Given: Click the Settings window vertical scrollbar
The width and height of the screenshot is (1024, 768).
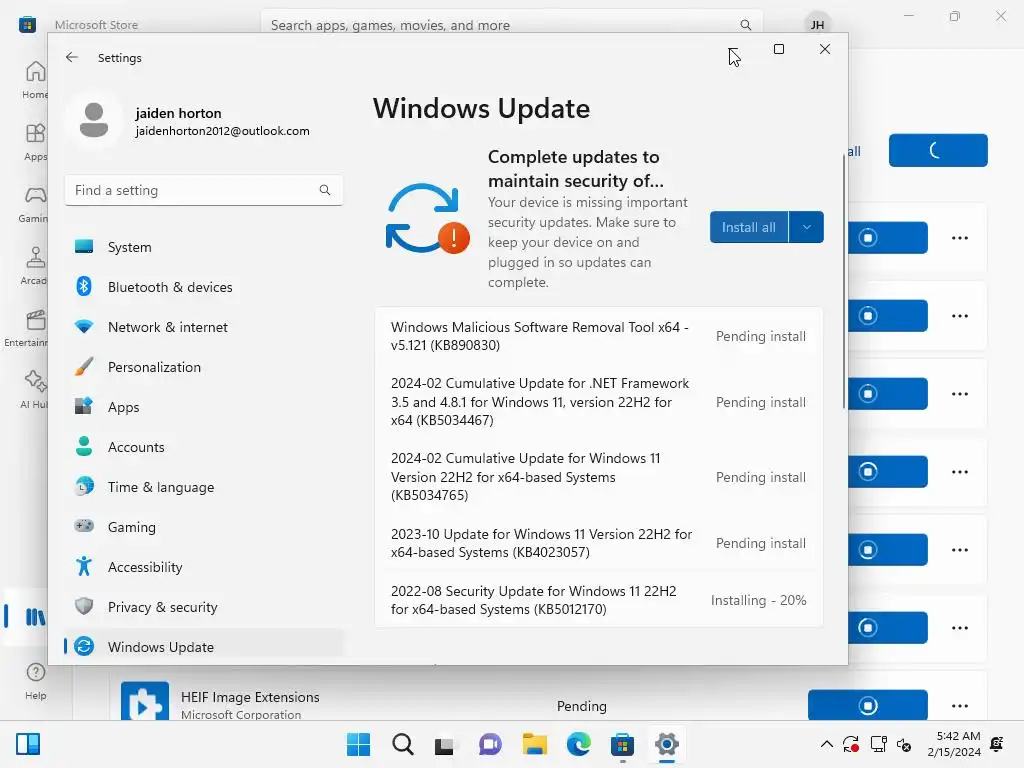Looking at the screenshot, I should [x=844, y=281].
